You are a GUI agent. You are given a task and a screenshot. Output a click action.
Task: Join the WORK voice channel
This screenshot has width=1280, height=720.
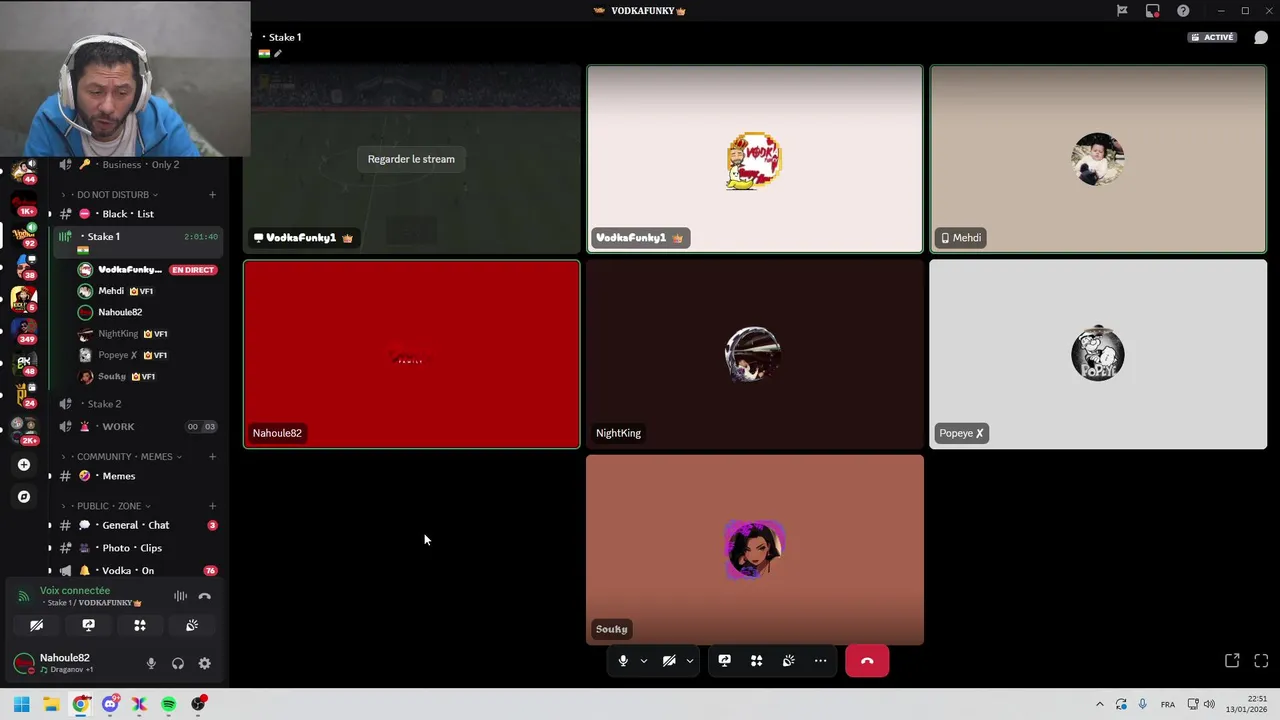[x=136, y=427]
